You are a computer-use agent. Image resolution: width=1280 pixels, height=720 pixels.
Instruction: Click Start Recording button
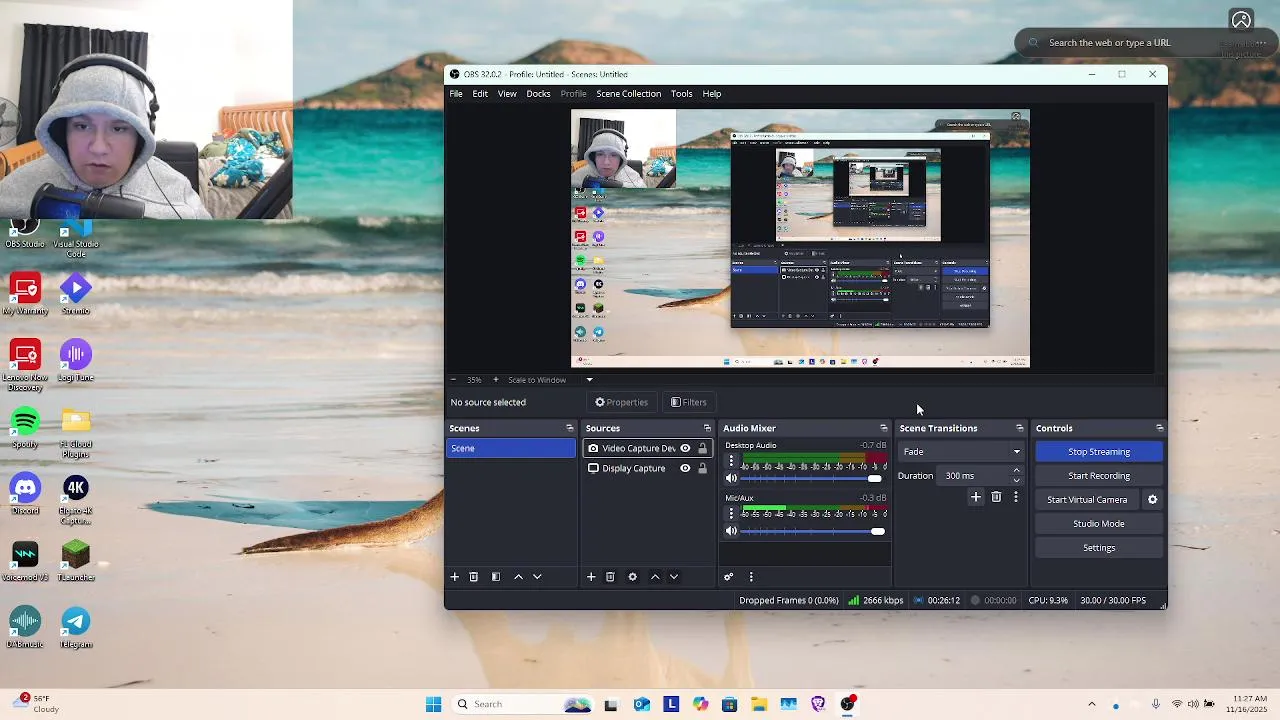click(x=1098, y=476)
